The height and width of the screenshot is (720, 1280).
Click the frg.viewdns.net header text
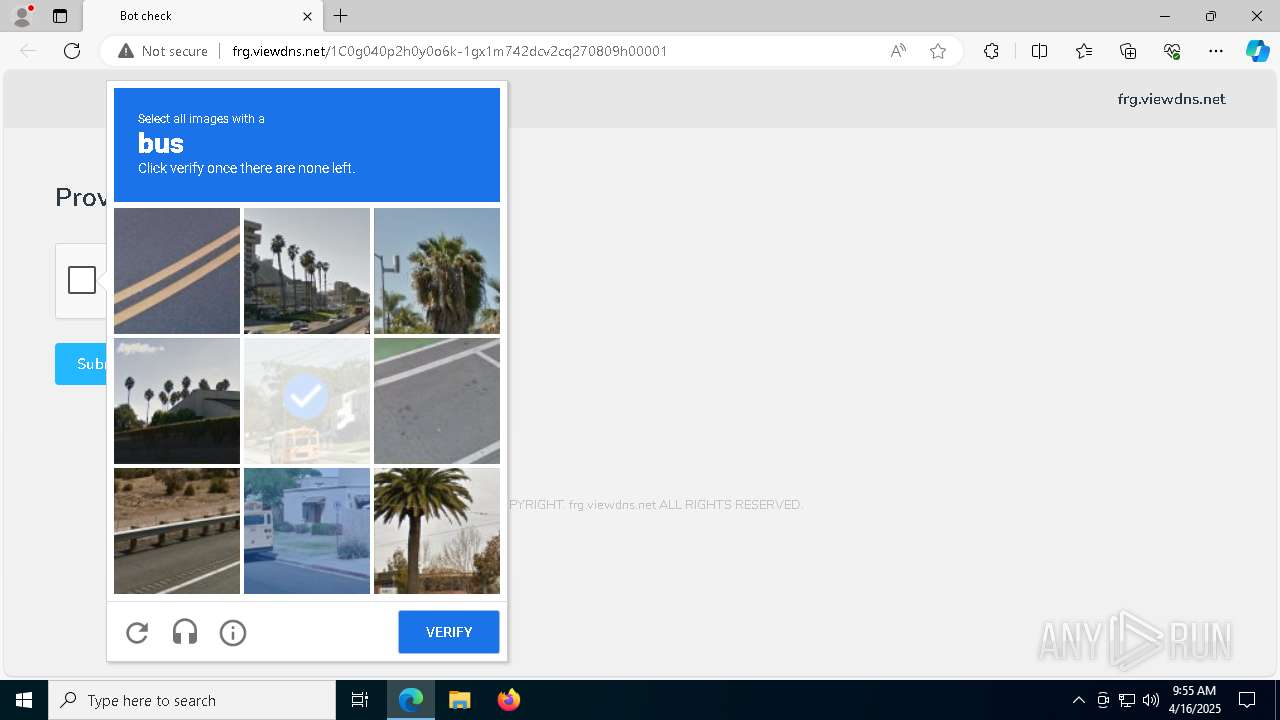(1171, 99)
